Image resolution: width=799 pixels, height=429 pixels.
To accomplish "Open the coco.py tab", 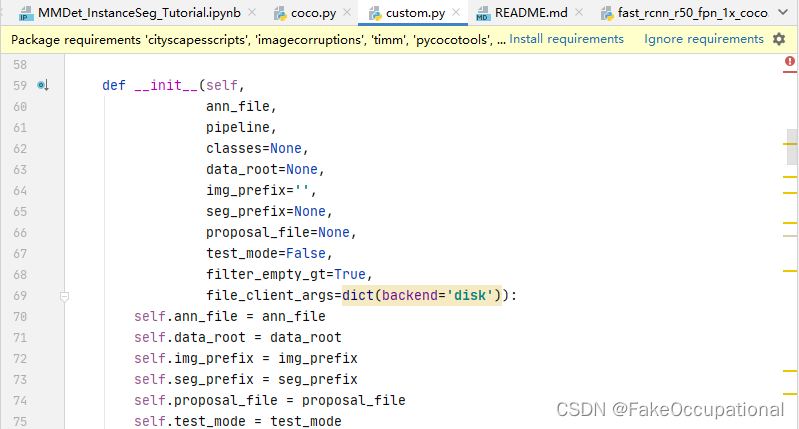I will pyautogui.click(x=313, y=13).
